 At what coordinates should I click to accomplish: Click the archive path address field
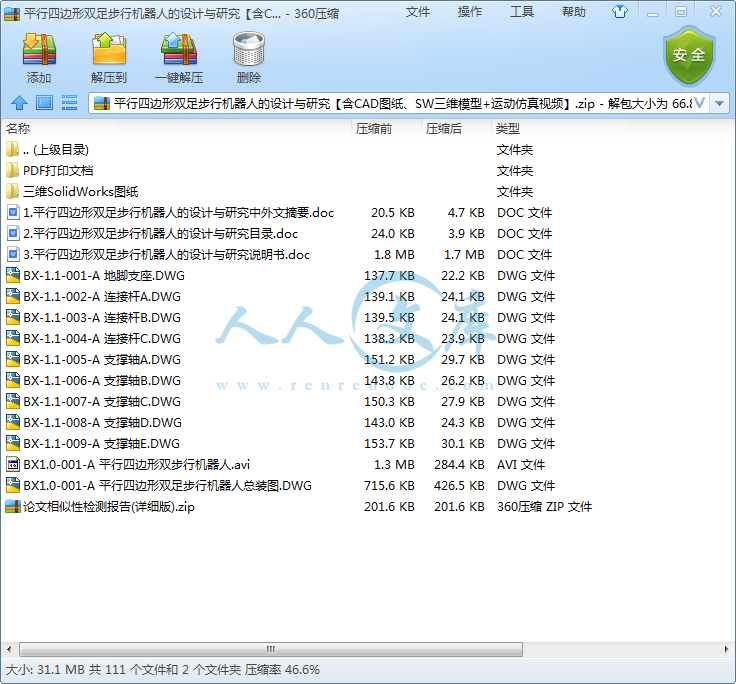399,103
